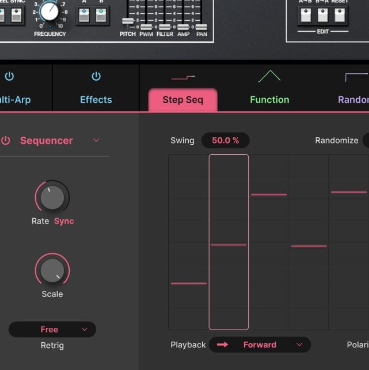Click the Retrig label

coord(52,345)
